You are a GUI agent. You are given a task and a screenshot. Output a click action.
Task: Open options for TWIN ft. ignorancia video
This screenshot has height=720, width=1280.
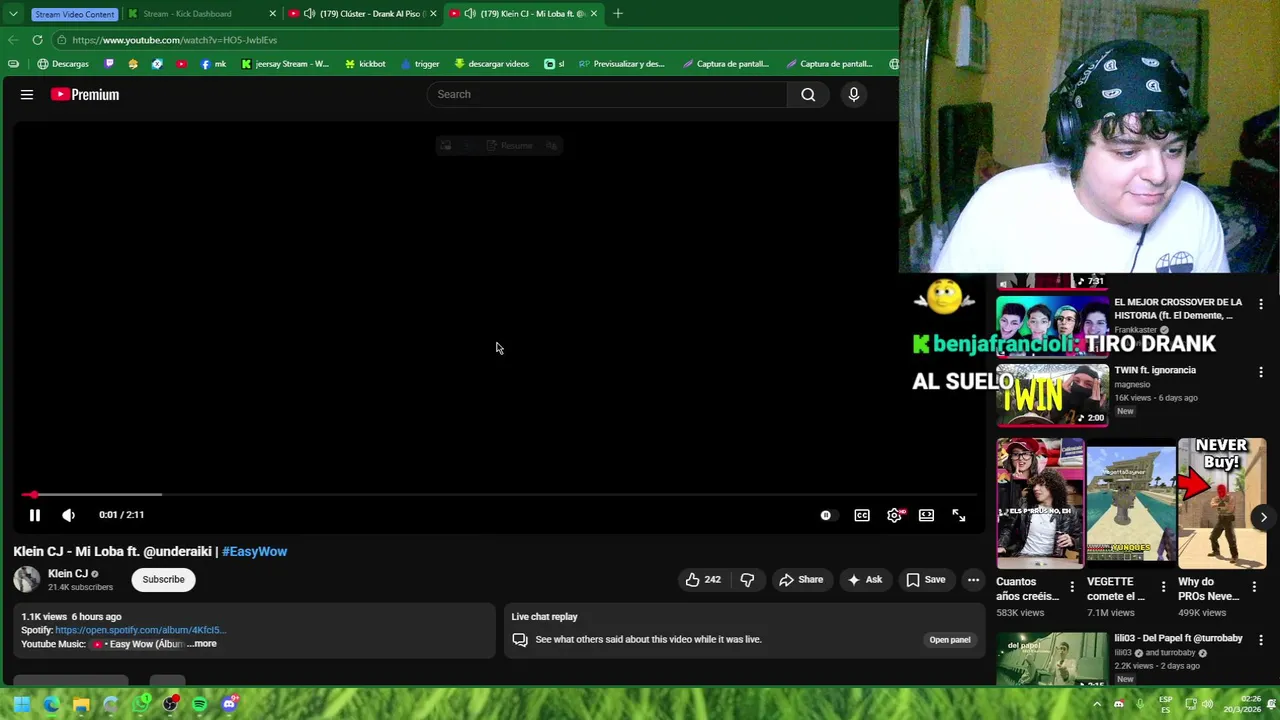tap(1260, 372)
